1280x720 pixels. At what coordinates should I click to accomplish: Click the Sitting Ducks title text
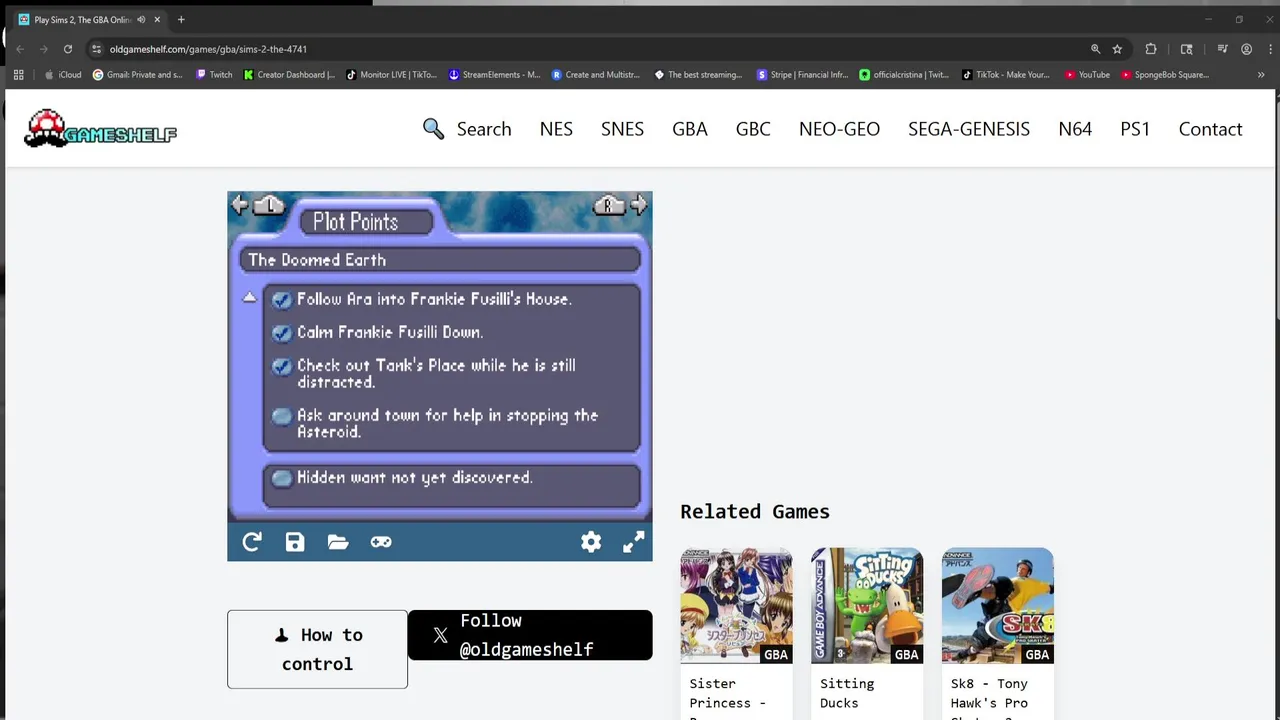click(x=847, y=693)
